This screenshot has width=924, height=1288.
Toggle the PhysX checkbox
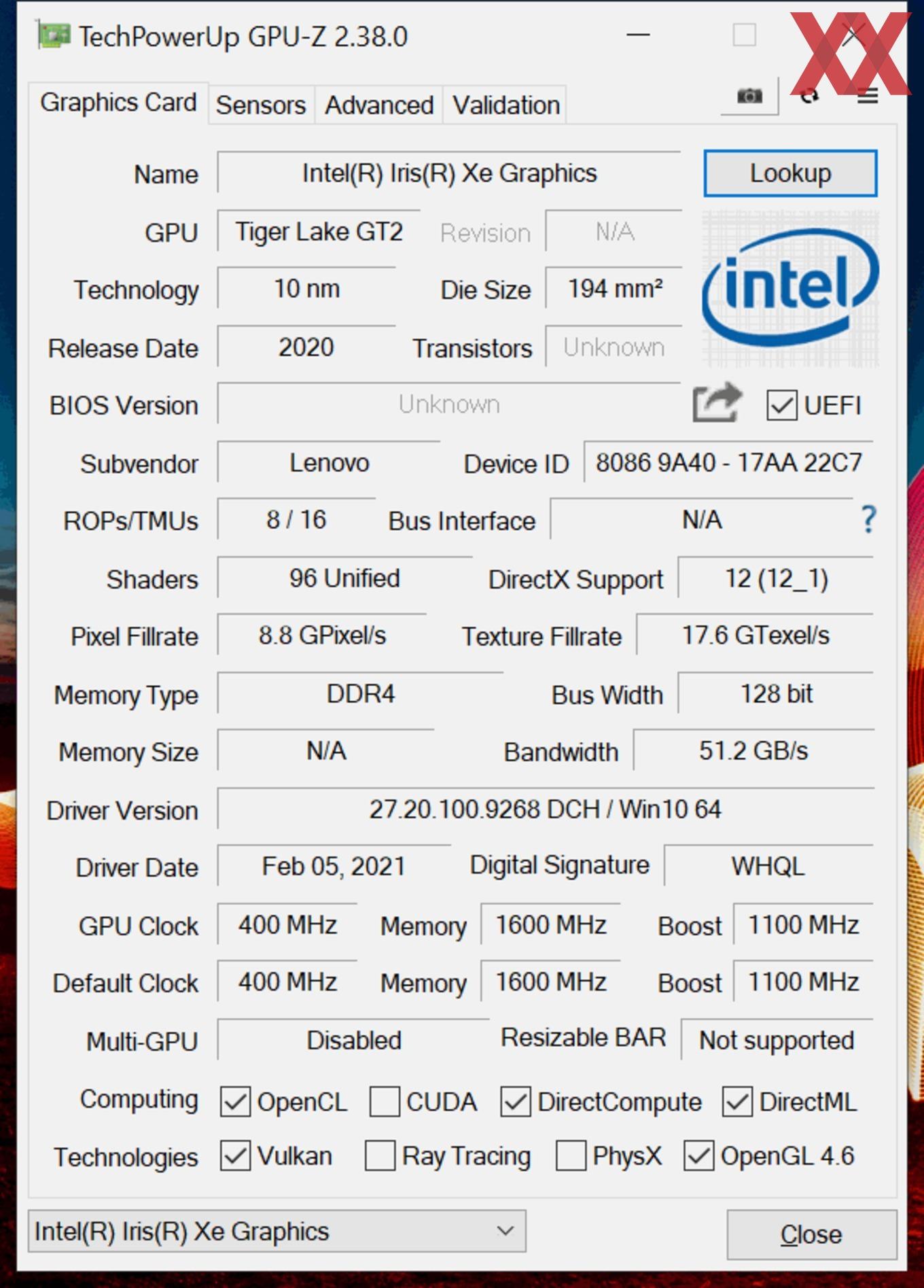coord(571,1155)
